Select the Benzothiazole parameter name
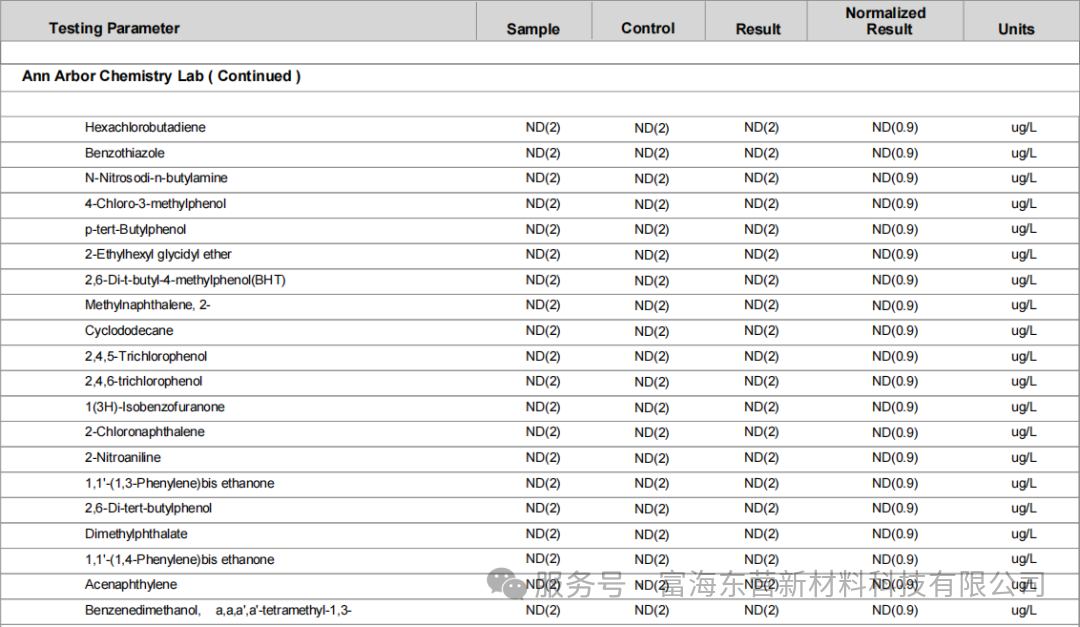The width and height of the screenshot is (1080, 627). (125, 153)
